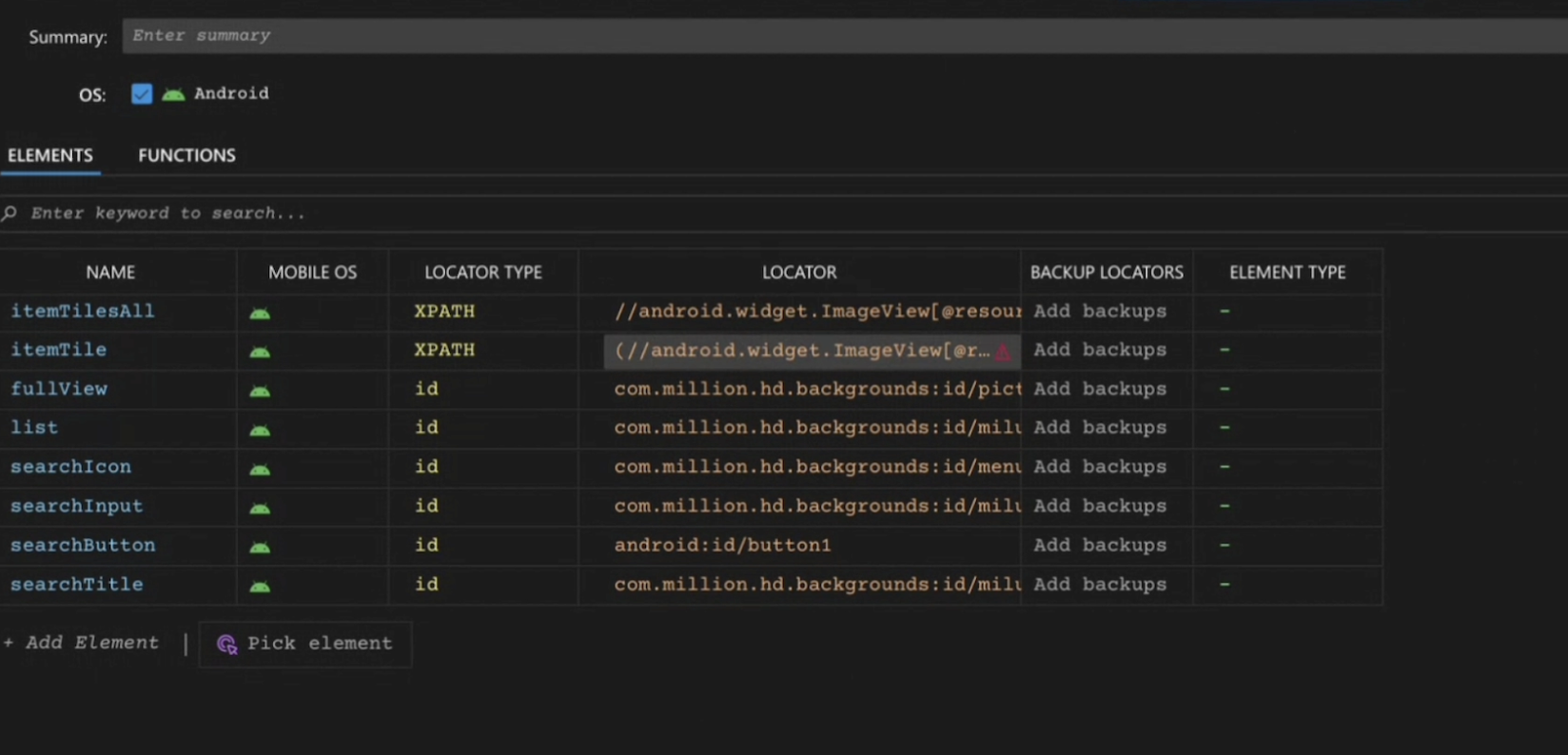Image resolution: width=1568 pixels, height=755 pixels.
Task: Click the BACKUP LOCATORS column header
Action: click(x=1107, y=272)
